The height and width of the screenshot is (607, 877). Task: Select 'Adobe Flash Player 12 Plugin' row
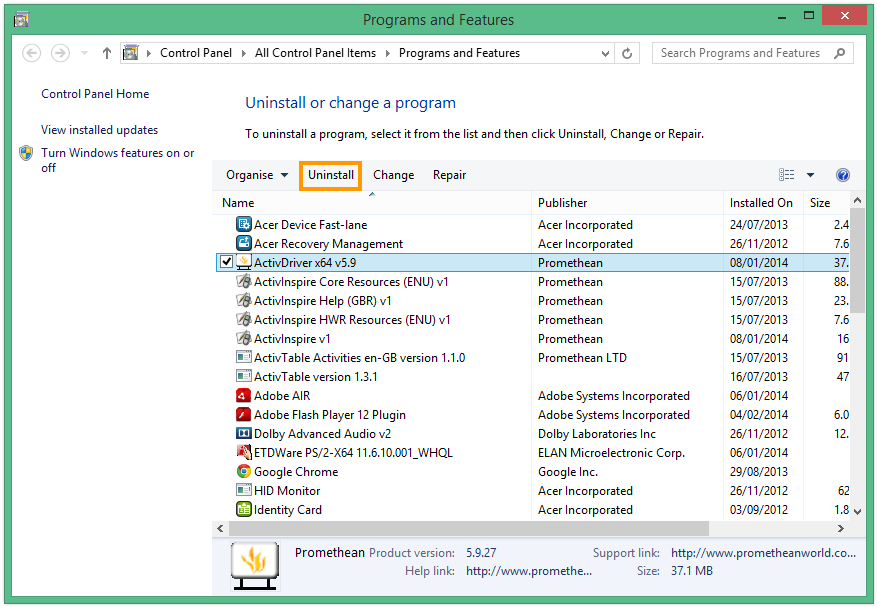(532, 415)
